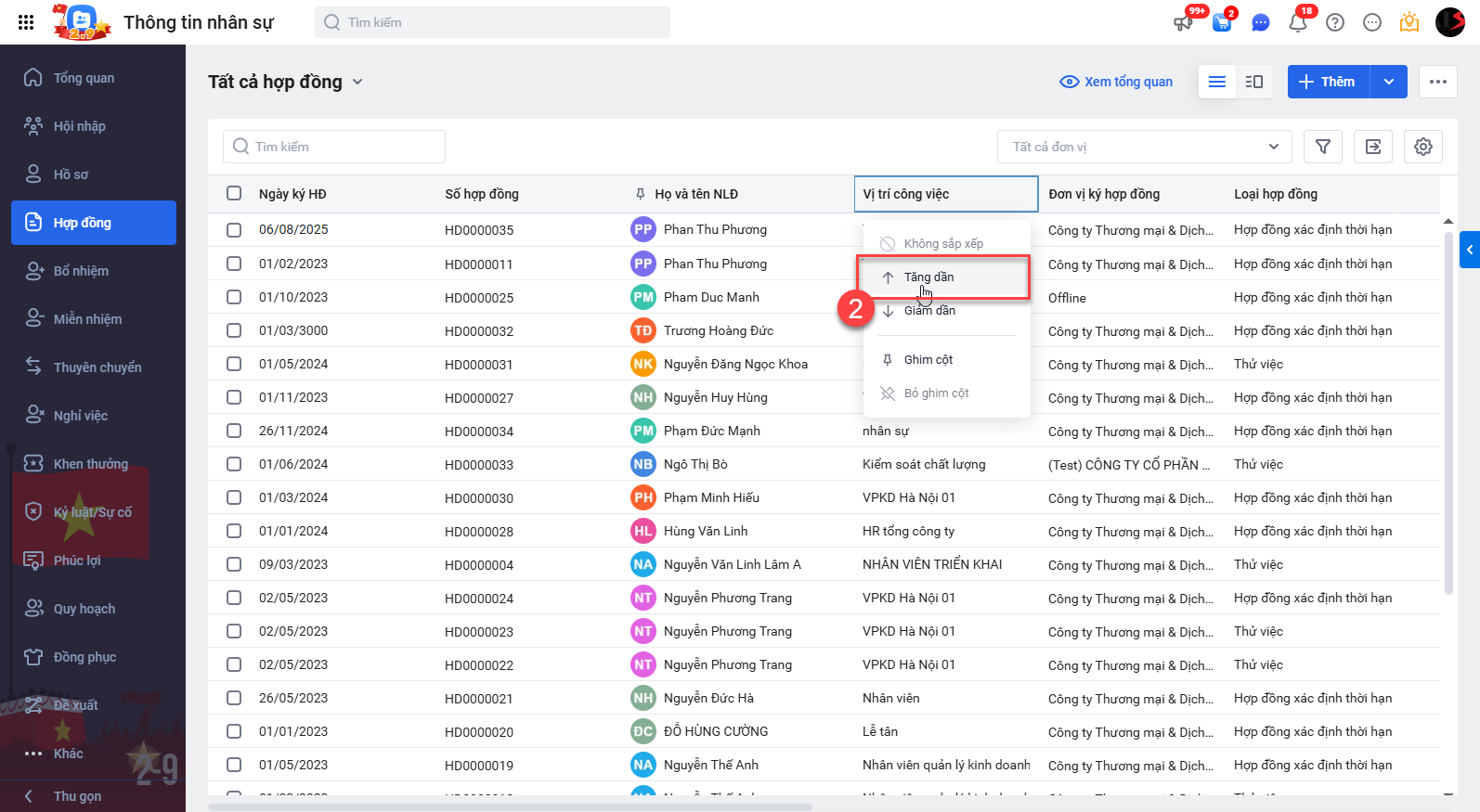Click the export data icon
1480x812 pixels.
coord(1373,147)
